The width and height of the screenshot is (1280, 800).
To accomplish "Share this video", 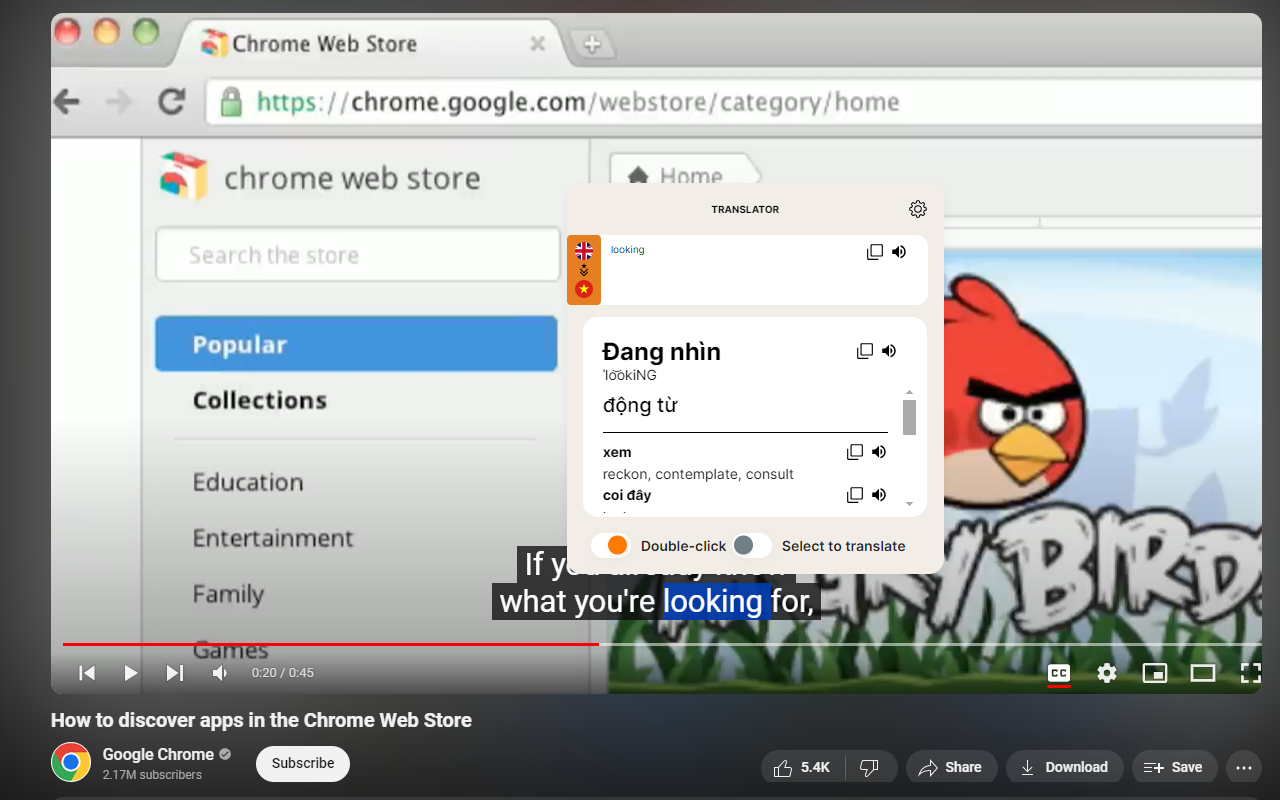I will tap(952, 767).
